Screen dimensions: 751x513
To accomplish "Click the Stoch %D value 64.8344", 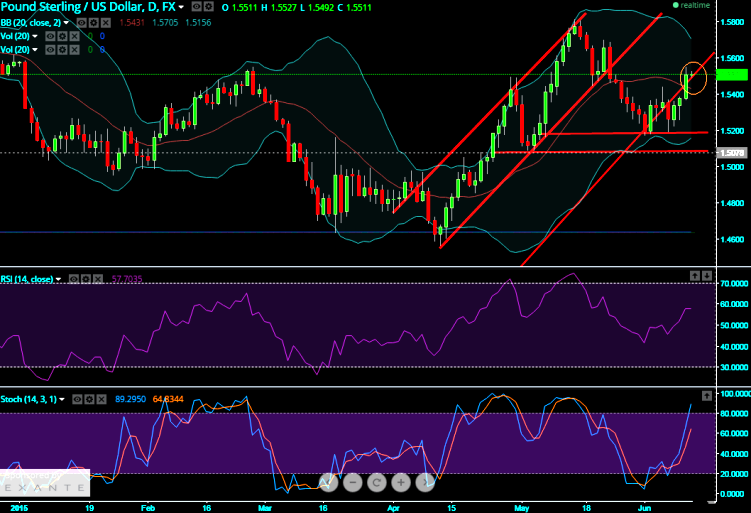I will point(168,399).
